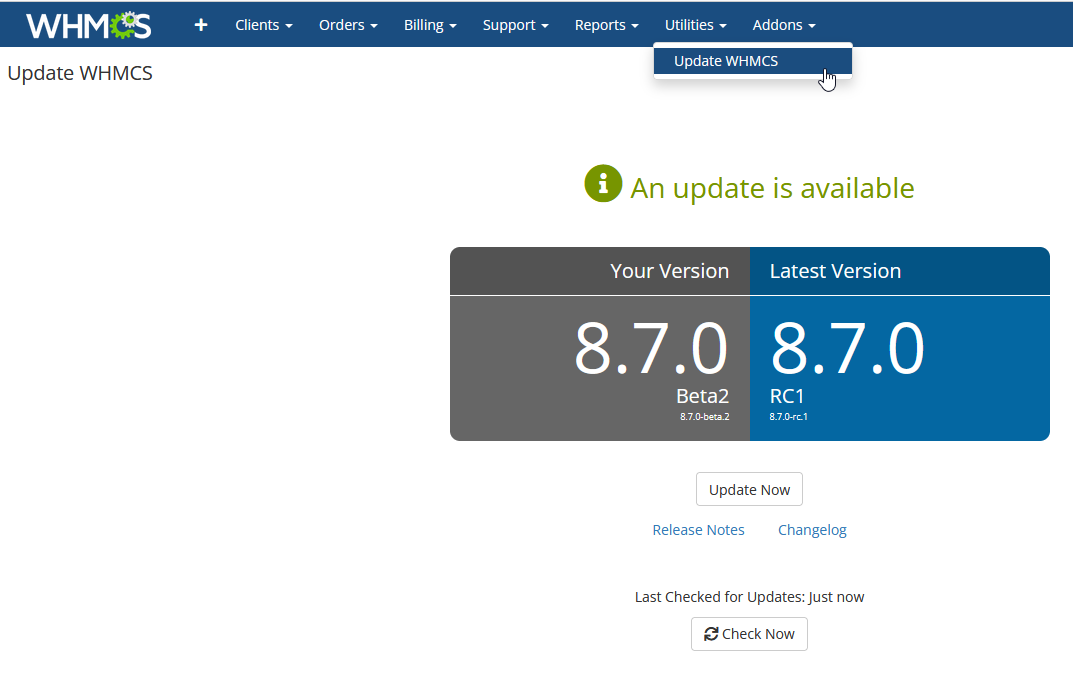Open the Changelog link
The height and width of the screenshot is (676, 1073).
click(x=812, y=530)
